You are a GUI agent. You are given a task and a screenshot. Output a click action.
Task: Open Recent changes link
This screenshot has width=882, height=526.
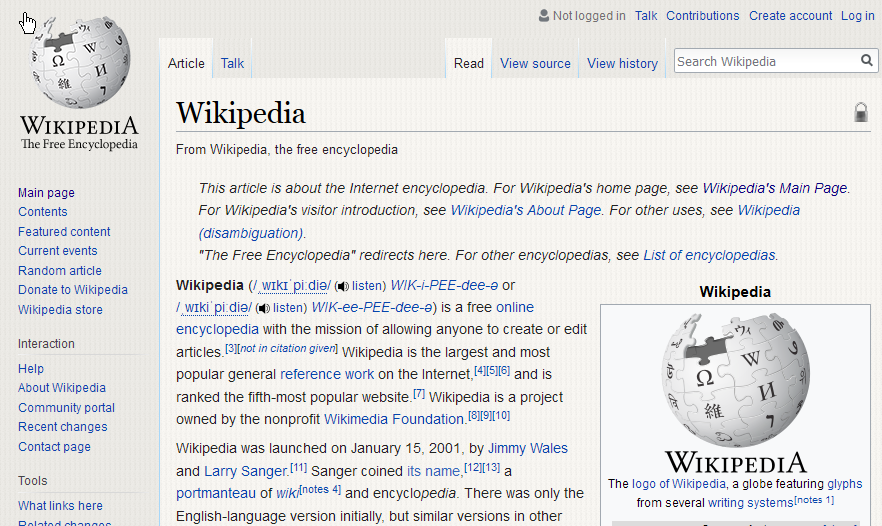(x=62, y=427)
